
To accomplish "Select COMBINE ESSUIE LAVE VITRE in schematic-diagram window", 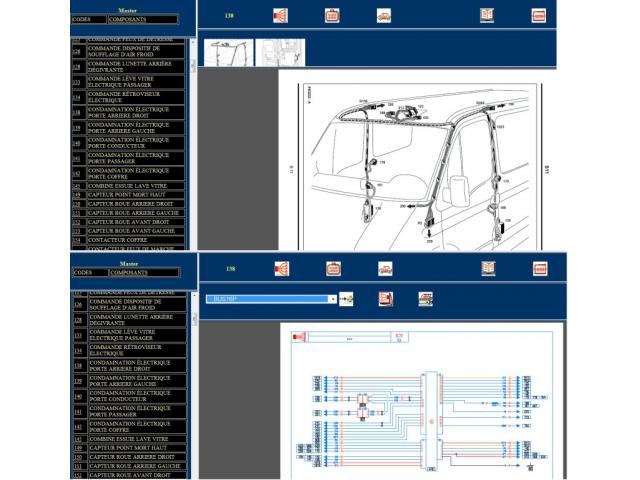I will pyautogui.click(x=137, y=439).
